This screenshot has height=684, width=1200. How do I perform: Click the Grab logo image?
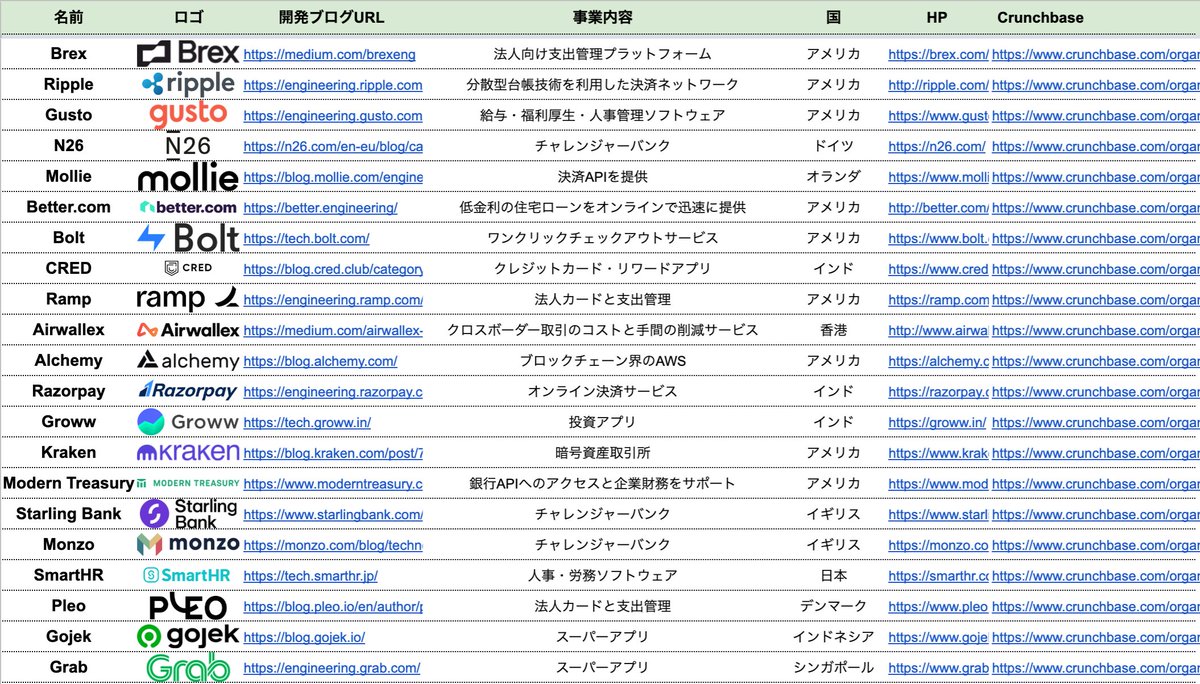(188, 667)
